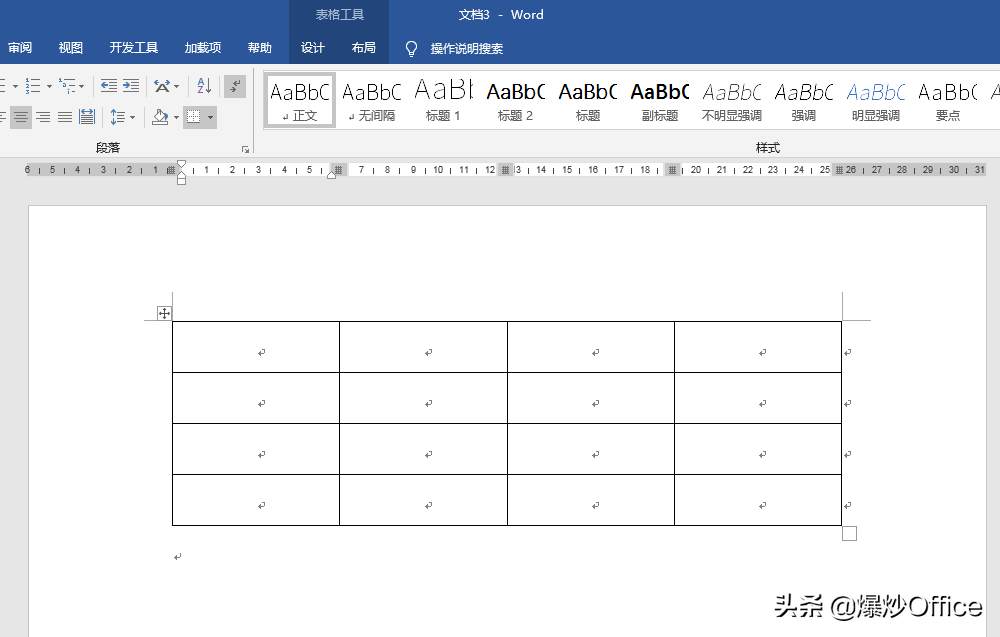Apply the 要点 style
The image size is (1000, 637).
[x=948, y=100]
